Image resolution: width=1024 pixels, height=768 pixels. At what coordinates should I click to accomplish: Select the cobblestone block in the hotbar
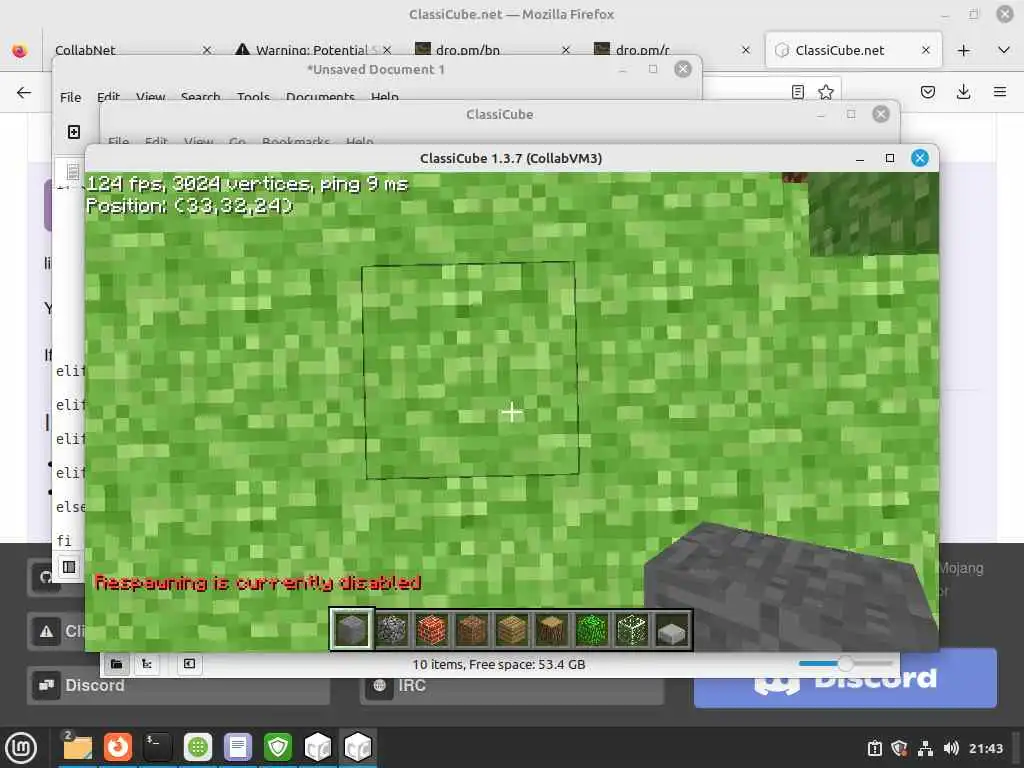(x=392, y=630)
